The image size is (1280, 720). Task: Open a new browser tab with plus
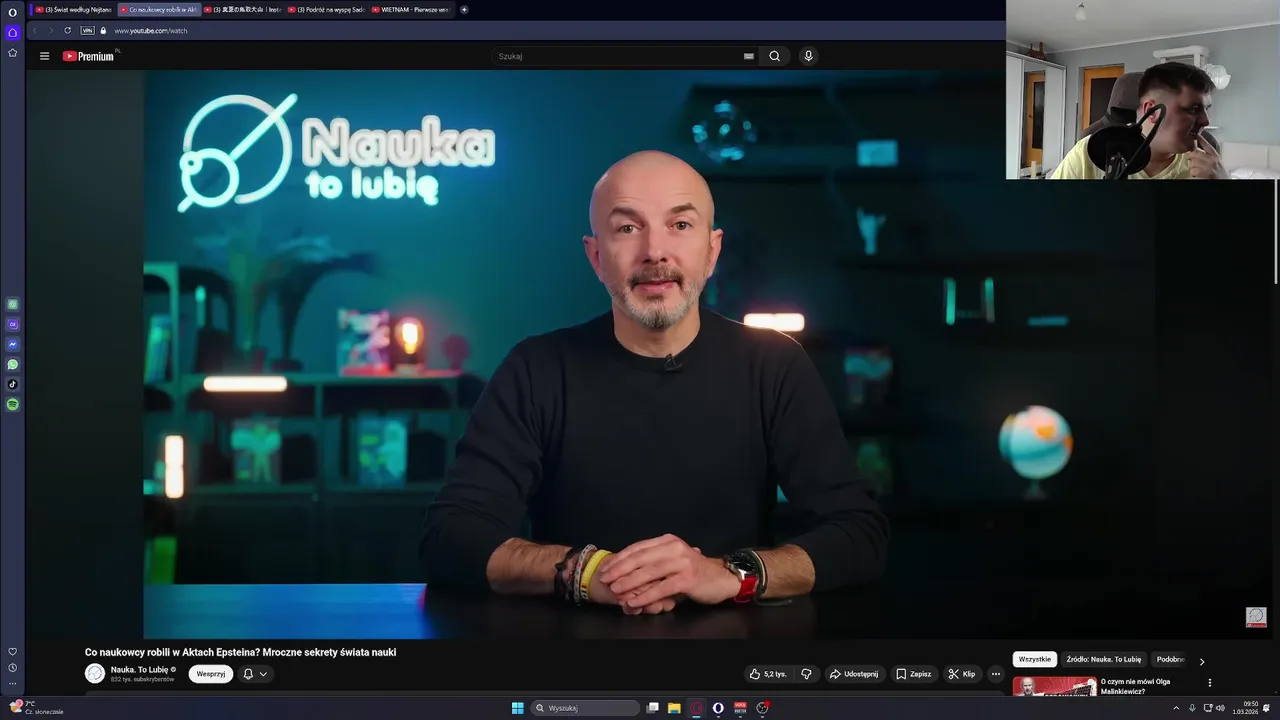pos(464,9)
